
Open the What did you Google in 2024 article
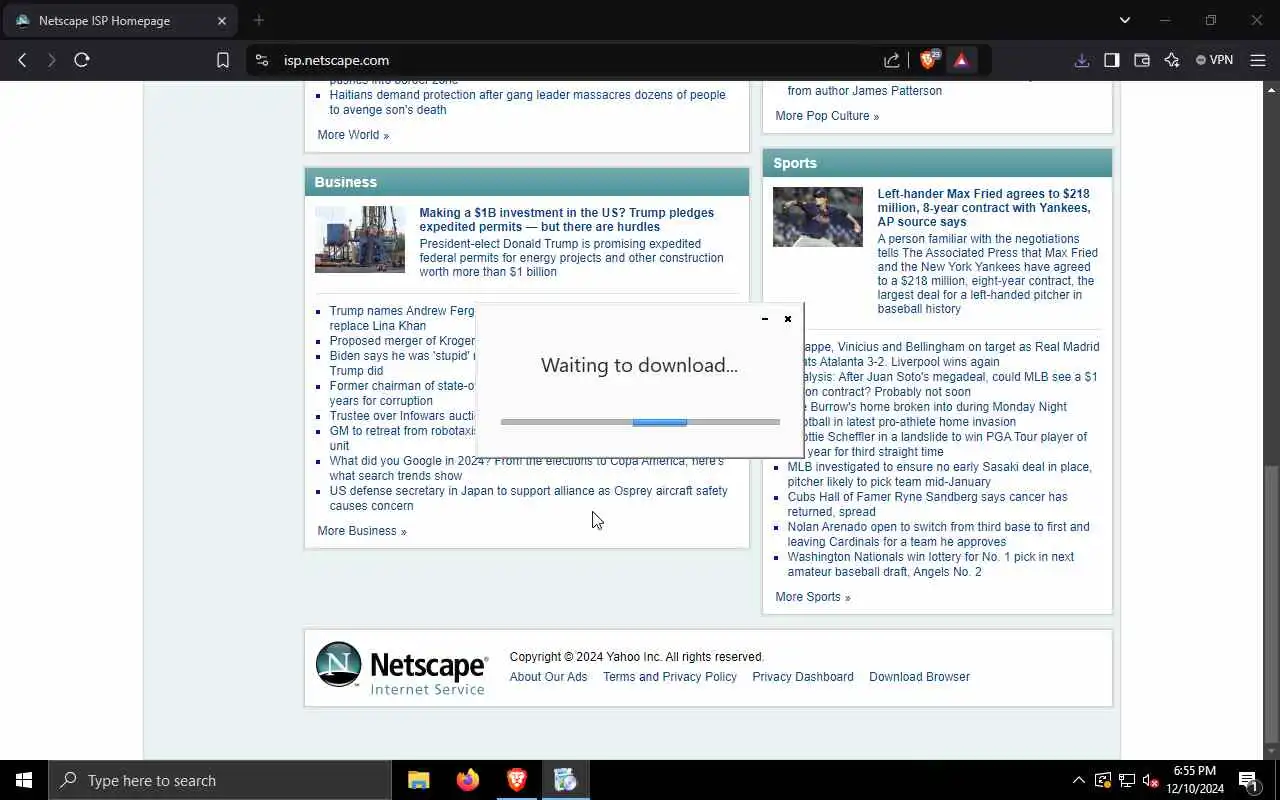pos(527,468)
